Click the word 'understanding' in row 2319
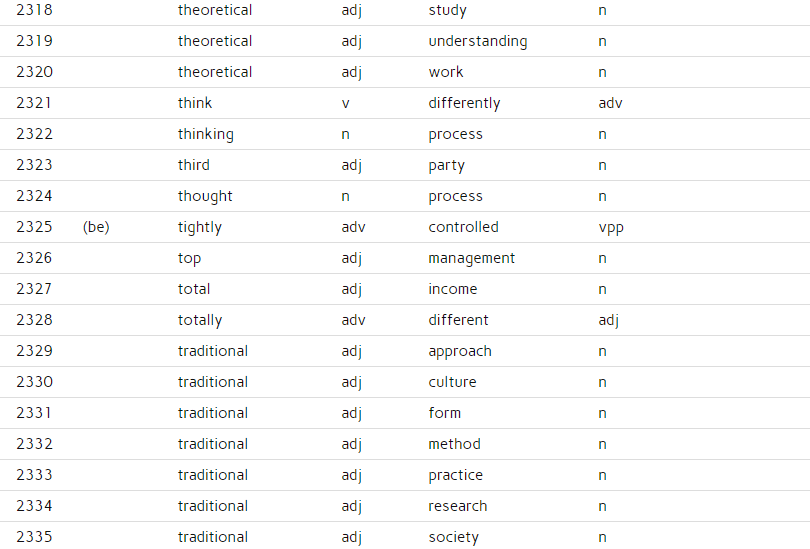 pyautogui.click(x=478, y=41)
